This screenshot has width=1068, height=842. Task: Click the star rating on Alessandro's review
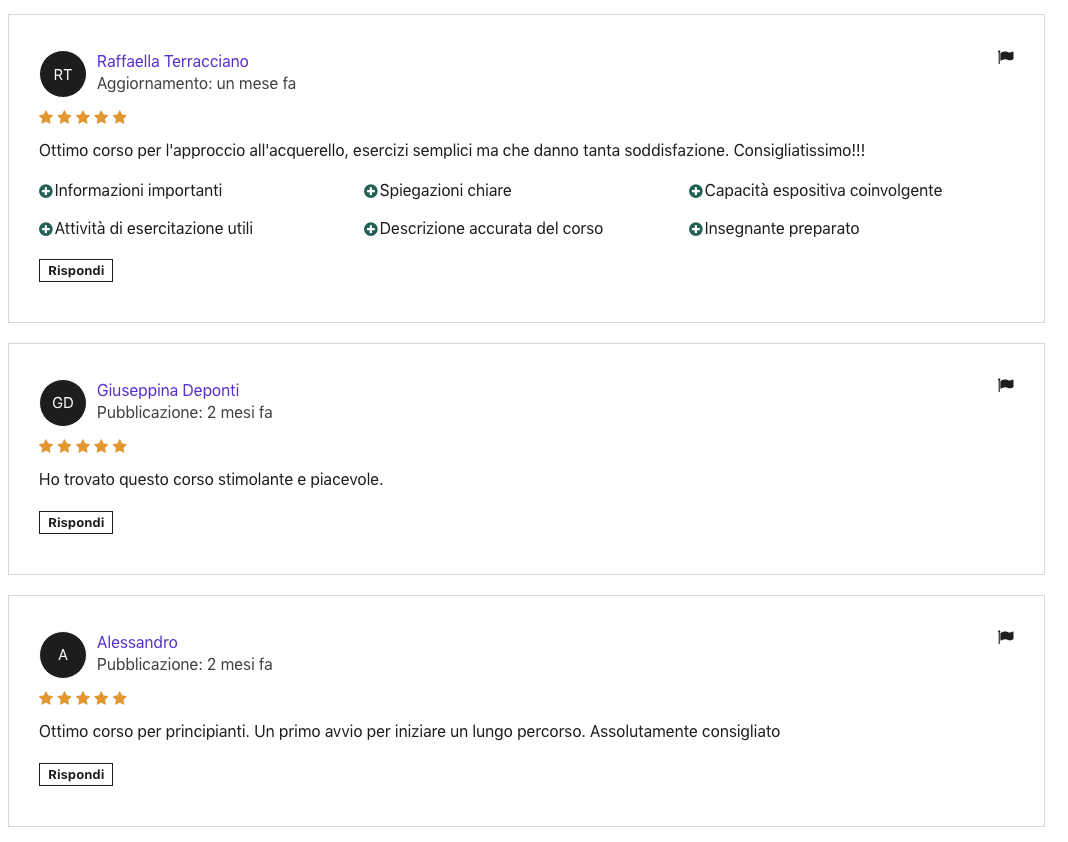tap(83, 698)
